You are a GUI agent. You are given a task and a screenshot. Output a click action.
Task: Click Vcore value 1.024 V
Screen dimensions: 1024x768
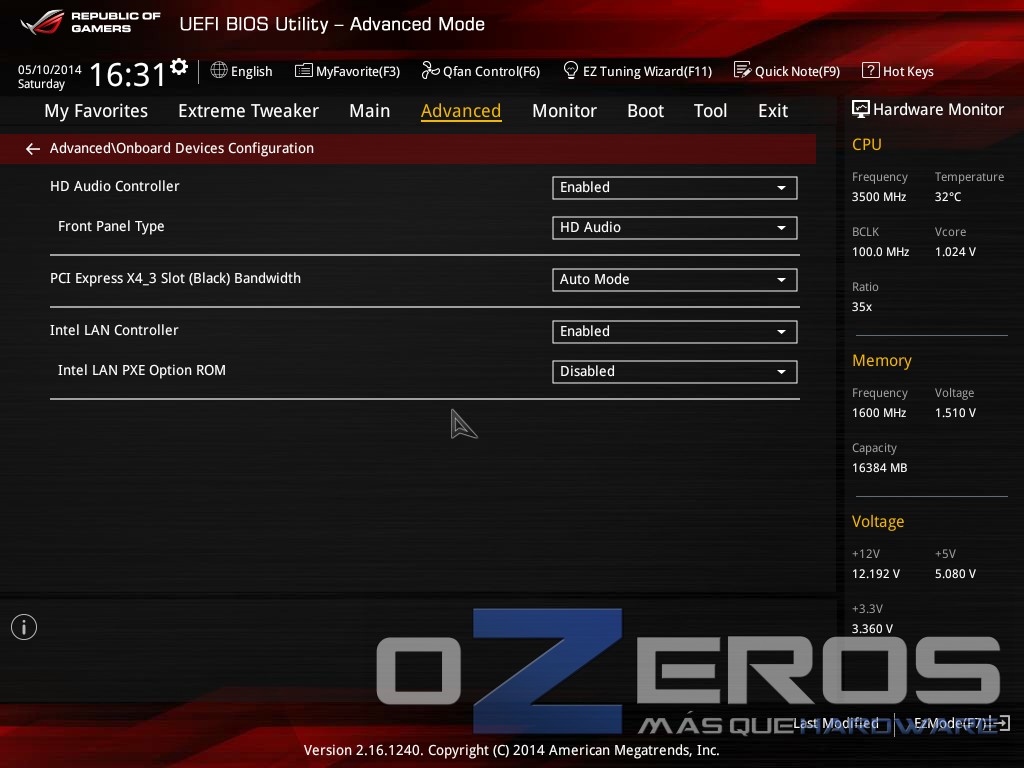[x=955, y=251]
